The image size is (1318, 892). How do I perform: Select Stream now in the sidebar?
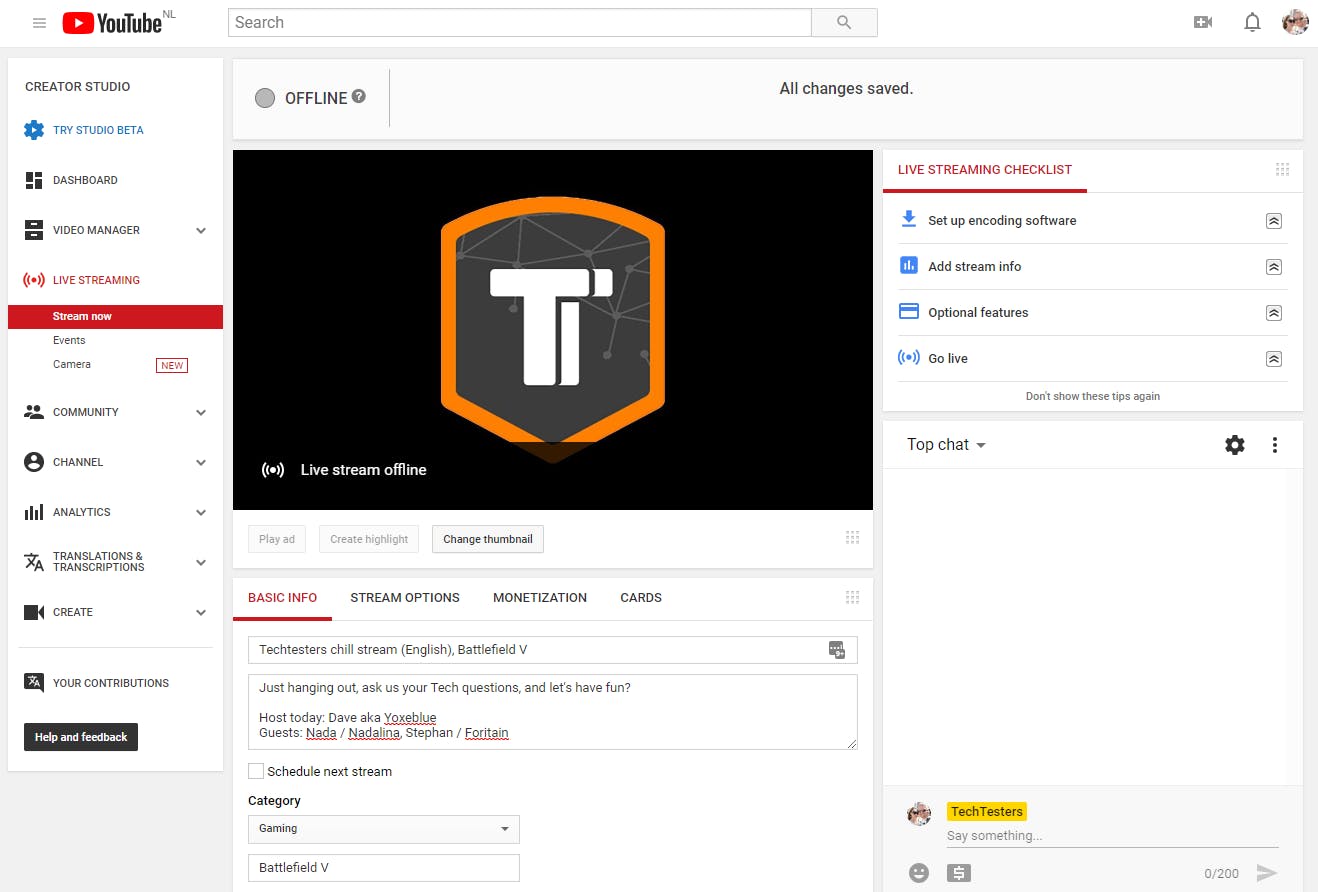(x=115, y=316)
